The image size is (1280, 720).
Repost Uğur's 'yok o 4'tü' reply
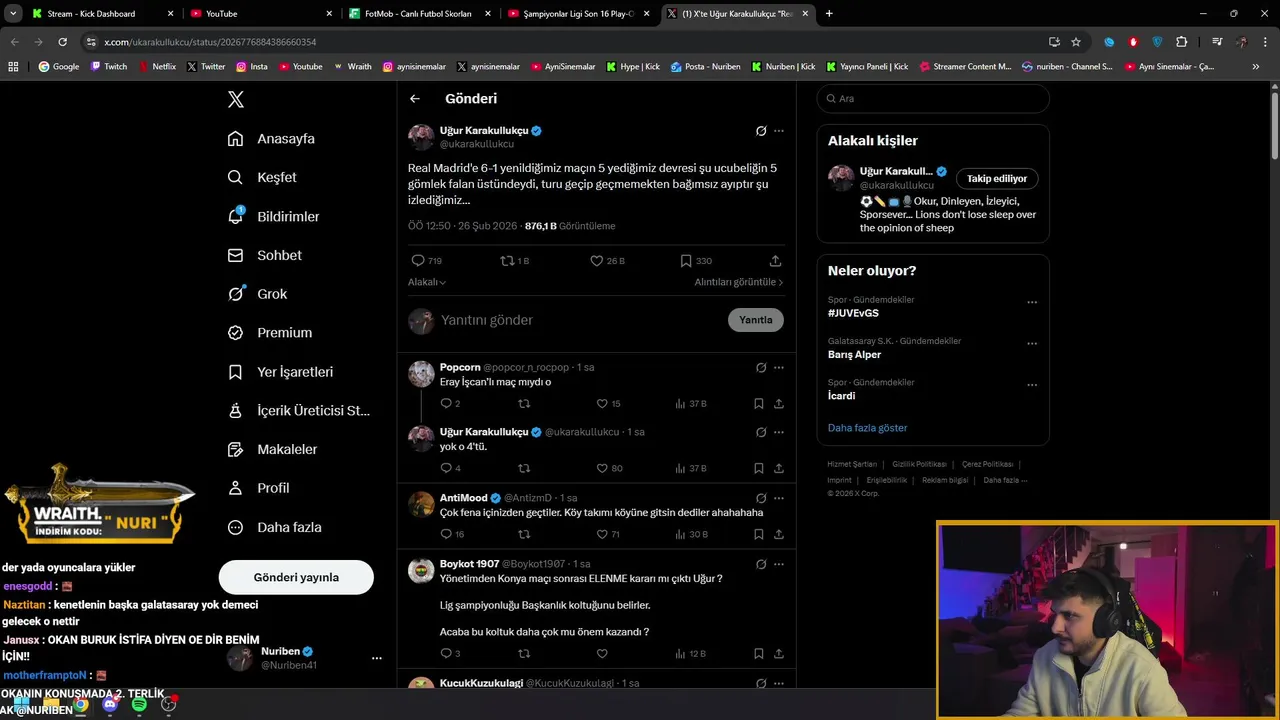click(x=524, y=468)
